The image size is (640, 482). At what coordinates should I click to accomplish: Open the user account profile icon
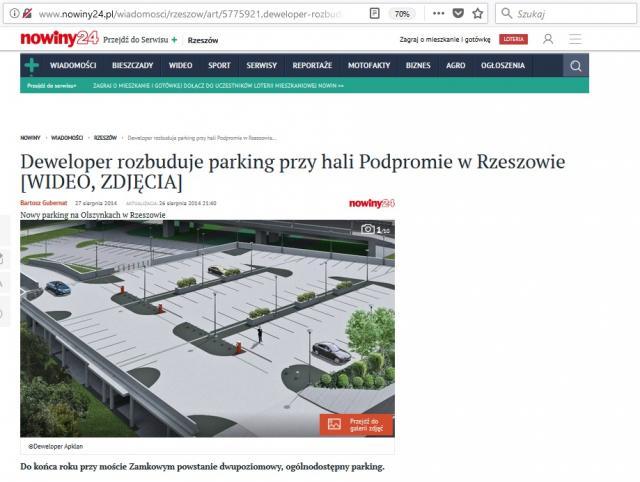[548, 39]
